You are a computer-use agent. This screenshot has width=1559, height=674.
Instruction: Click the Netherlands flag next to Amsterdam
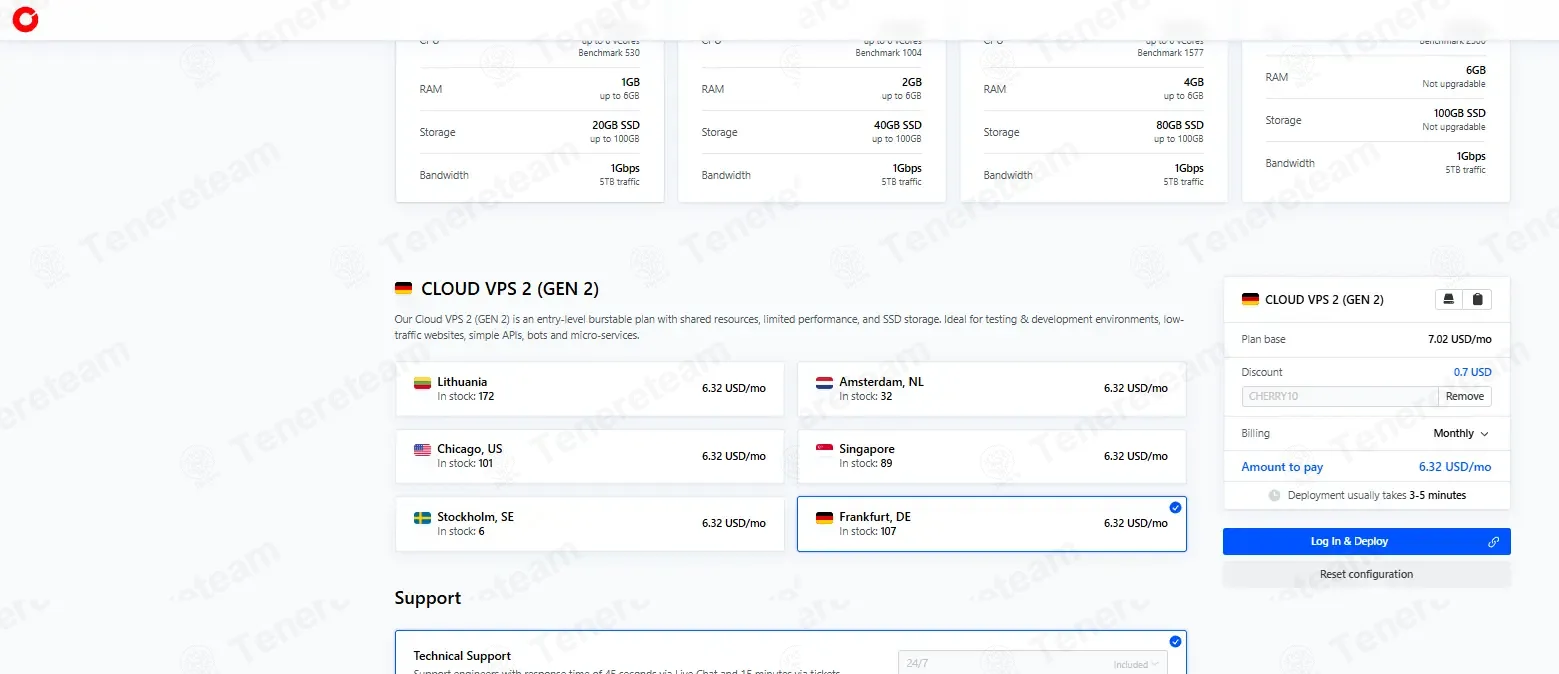(824, 383)
